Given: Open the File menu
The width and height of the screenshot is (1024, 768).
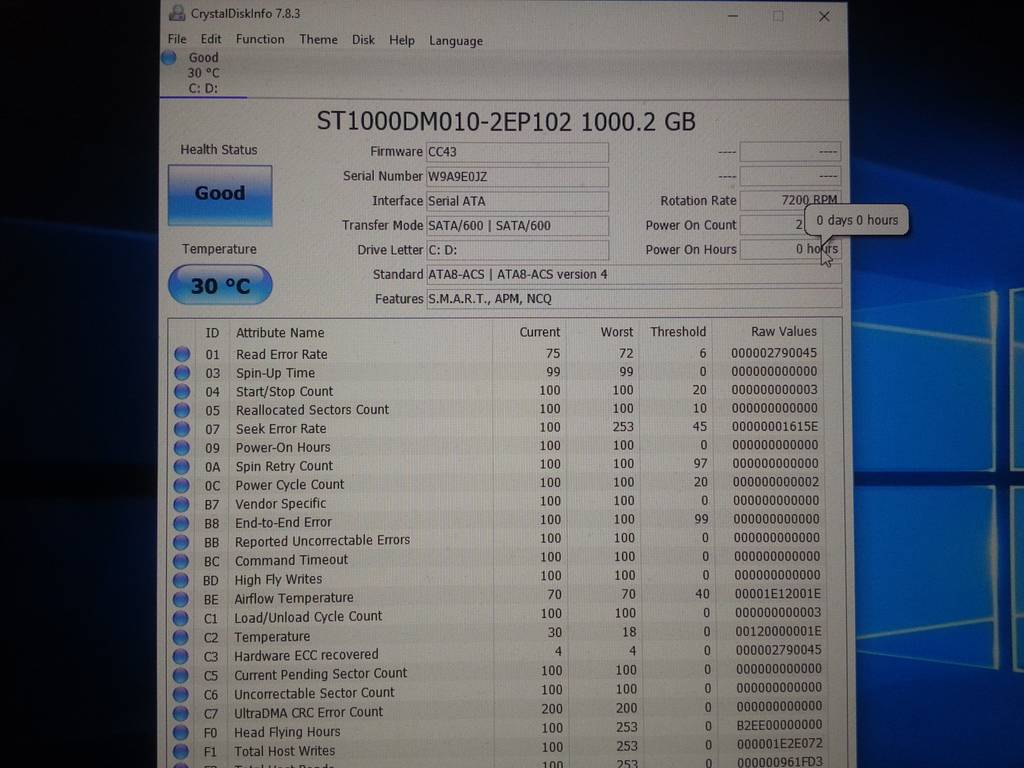Looking at the screenshot, I should click(x=177, y=39).
